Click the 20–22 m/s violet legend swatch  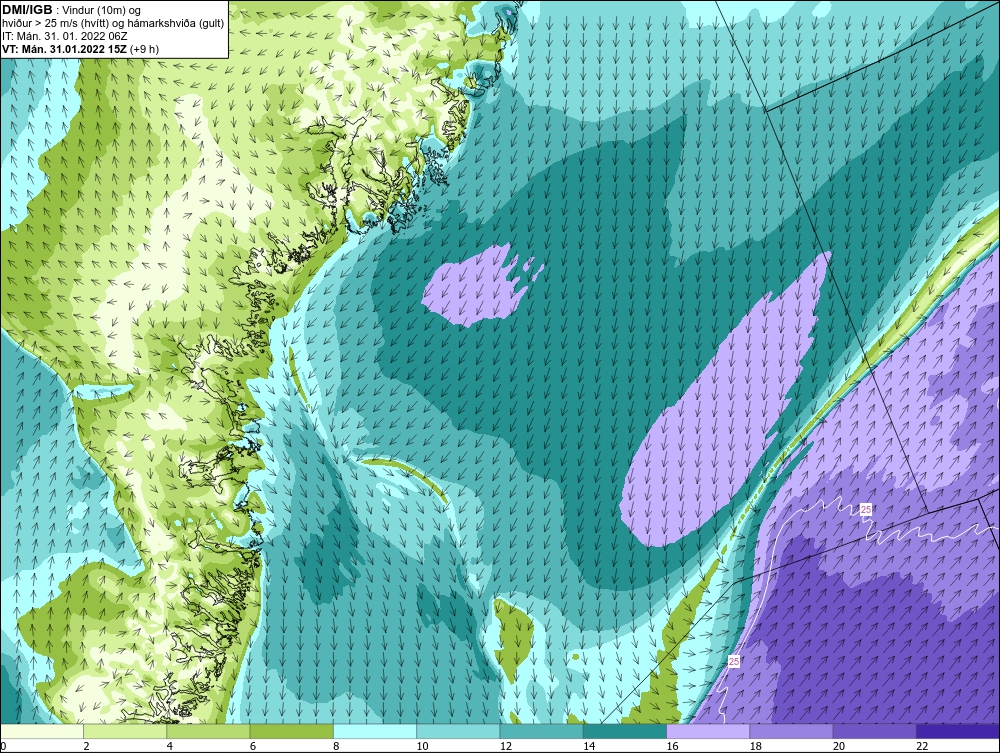(874, 731)
